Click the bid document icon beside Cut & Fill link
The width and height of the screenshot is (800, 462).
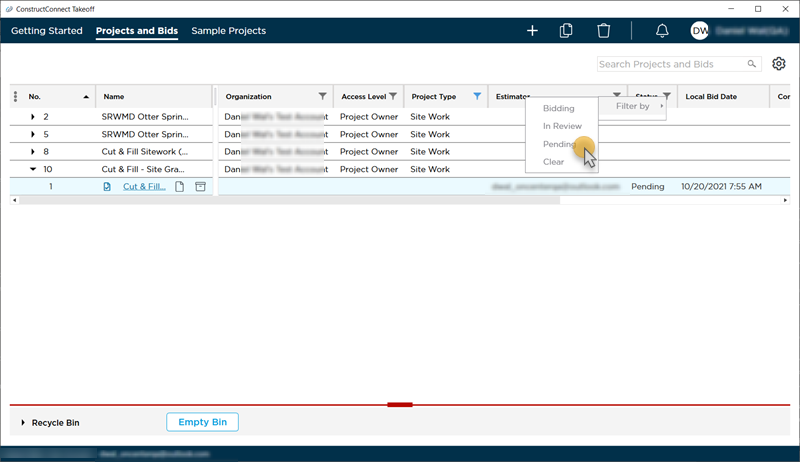click(x=107, y=187)
